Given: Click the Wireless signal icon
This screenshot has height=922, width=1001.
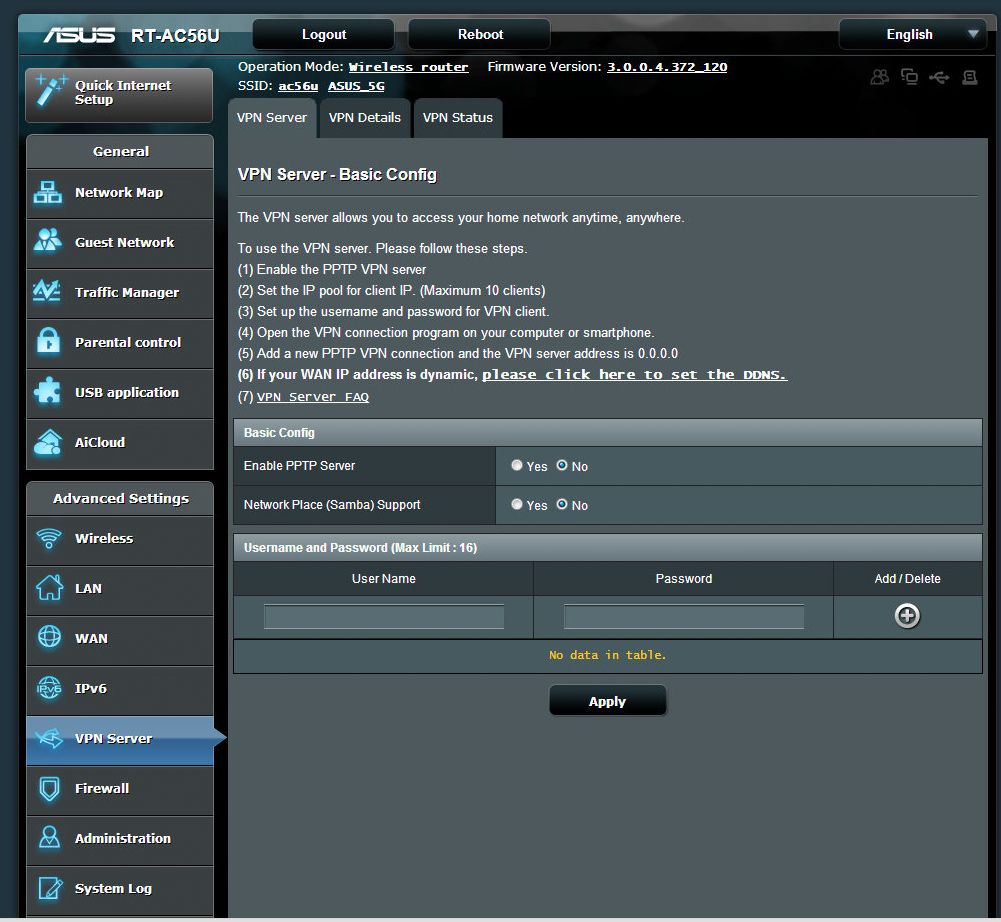Looking at the screenshot, I should pos(49,538).
